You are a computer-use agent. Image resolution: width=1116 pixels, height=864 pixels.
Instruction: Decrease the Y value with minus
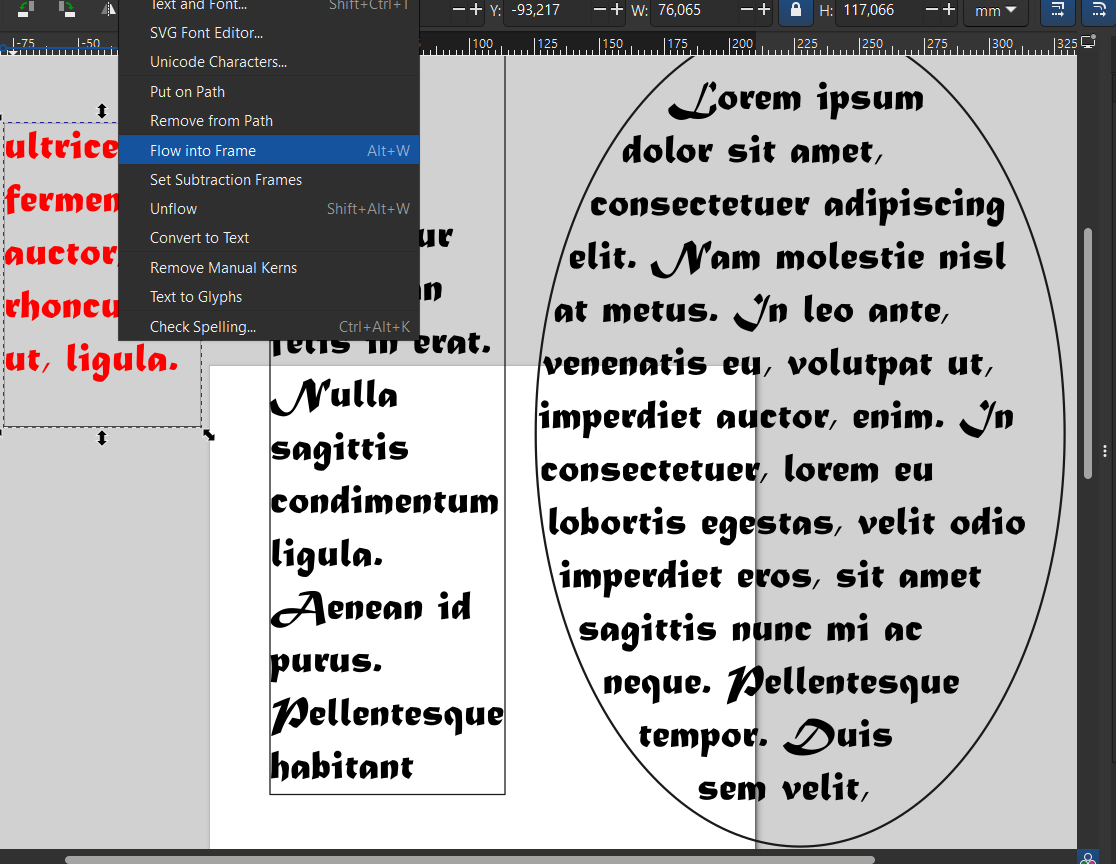coord(599,10)
